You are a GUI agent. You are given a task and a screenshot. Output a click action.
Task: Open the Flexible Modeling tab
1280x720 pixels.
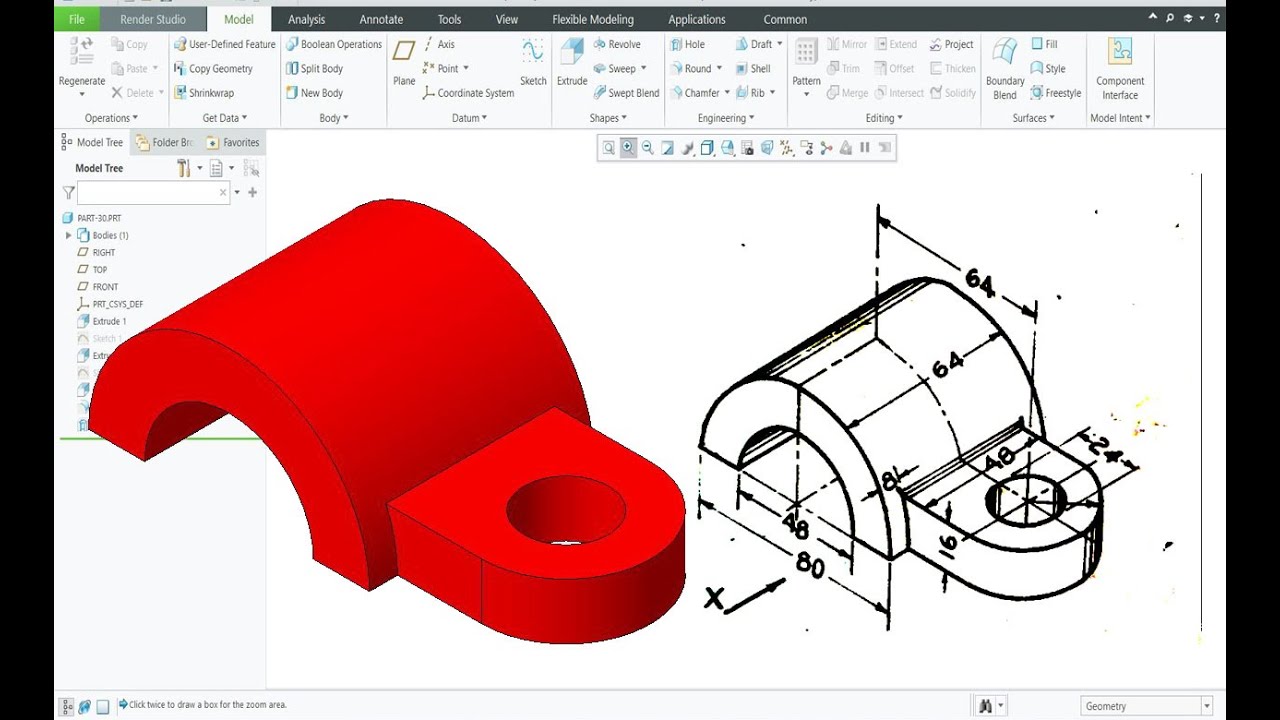593,19
